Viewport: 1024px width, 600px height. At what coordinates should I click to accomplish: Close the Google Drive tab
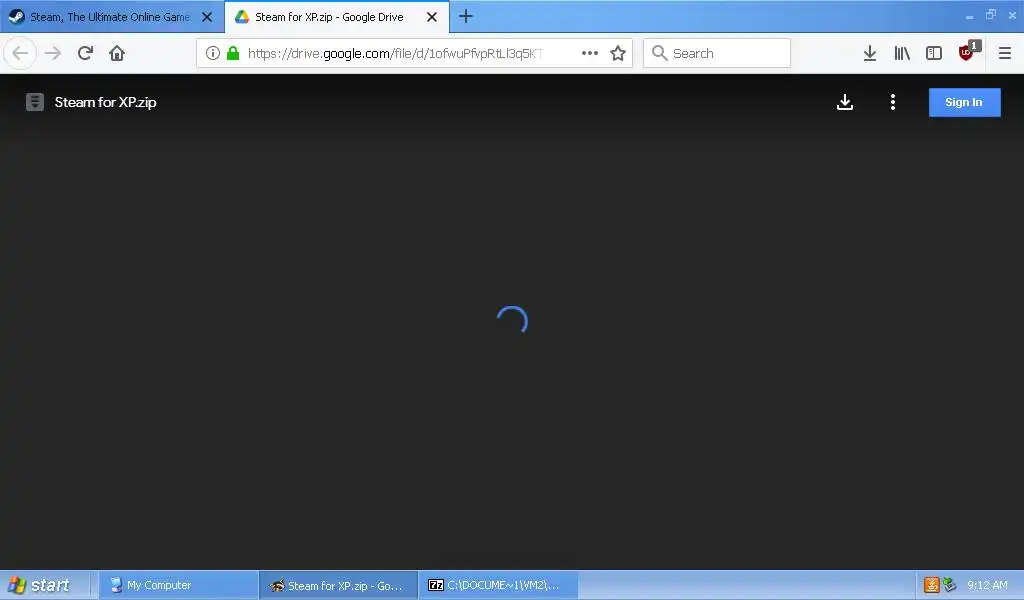pos(432,17)
